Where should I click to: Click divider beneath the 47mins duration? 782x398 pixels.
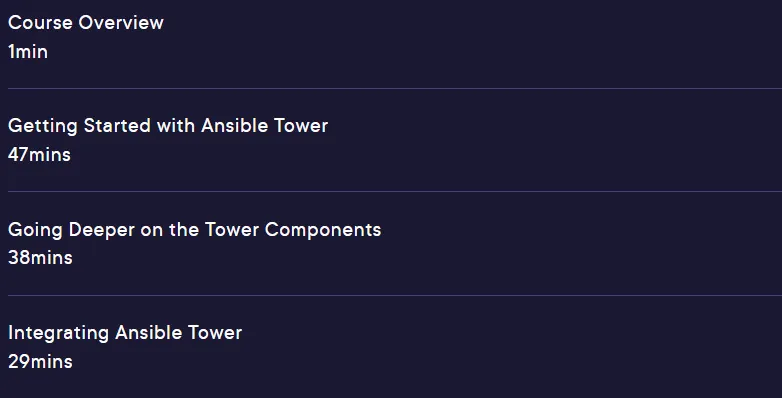(395, 192)
